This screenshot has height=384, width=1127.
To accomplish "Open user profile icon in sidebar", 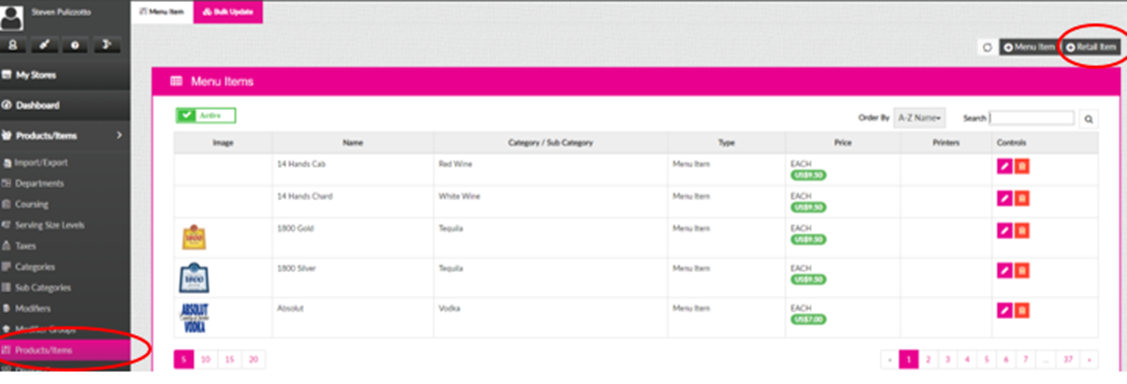I will [13, 45].
